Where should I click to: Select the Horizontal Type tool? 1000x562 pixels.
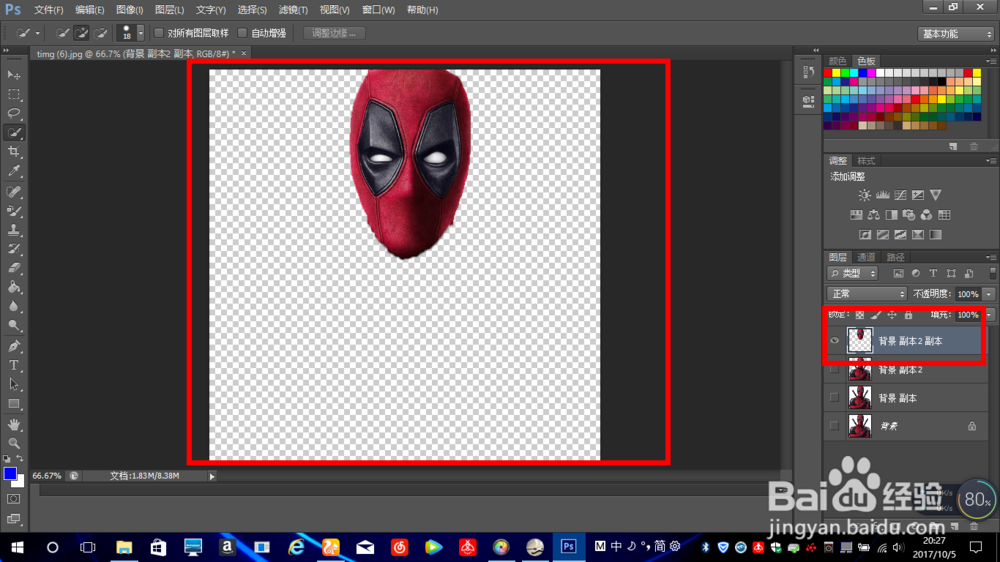point(14,366)
